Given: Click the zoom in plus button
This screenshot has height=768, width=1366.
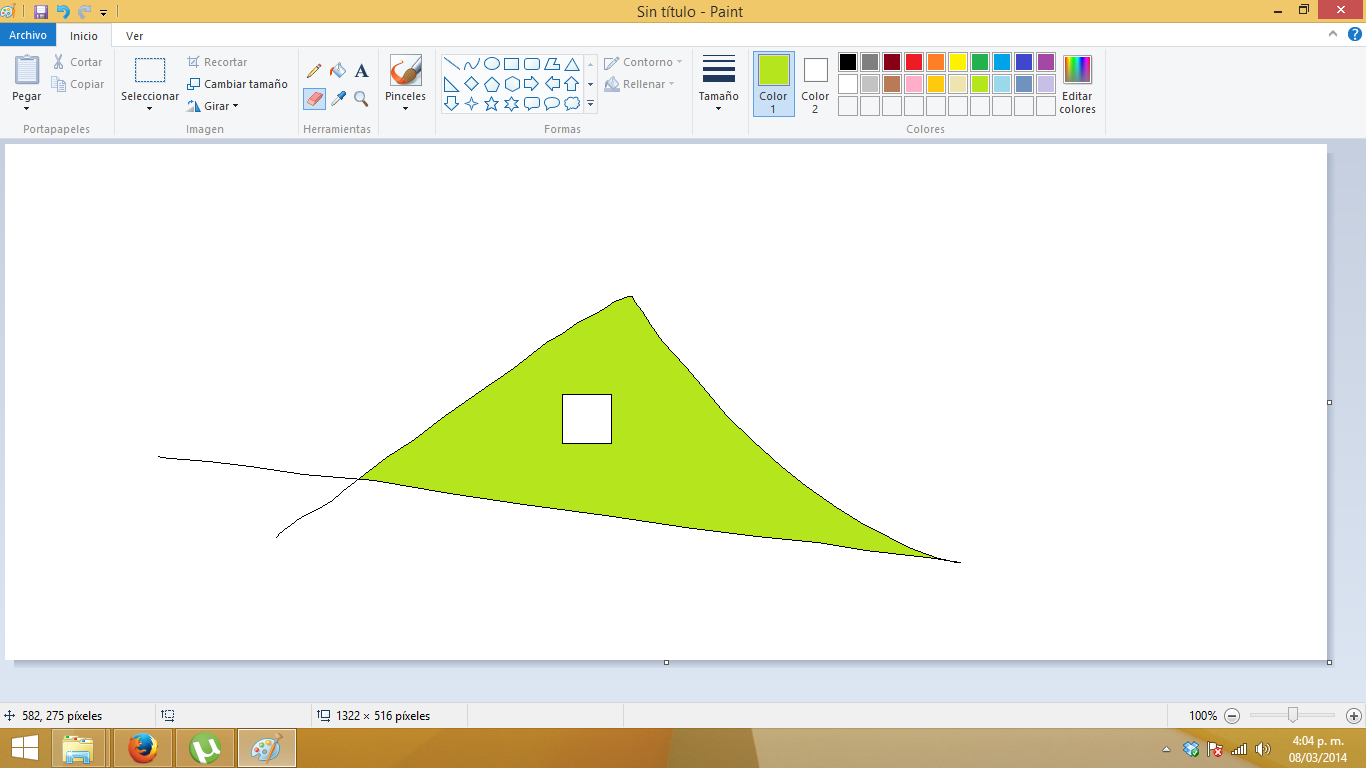Looking at the screenshot, I should (1354, 716).
